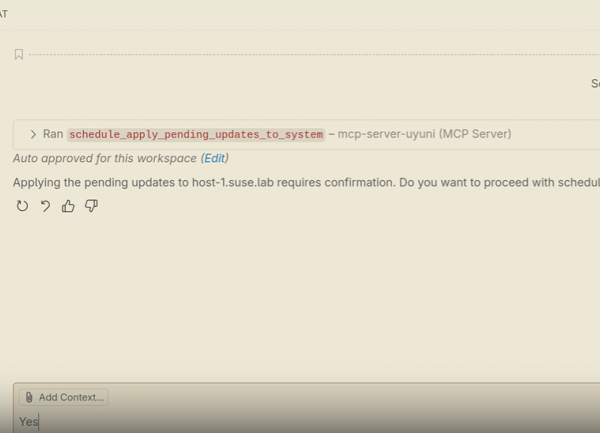Click the mcp-server-uyuni (MCP Server) label
Screen dimensions: 600x433
point(424,134)
